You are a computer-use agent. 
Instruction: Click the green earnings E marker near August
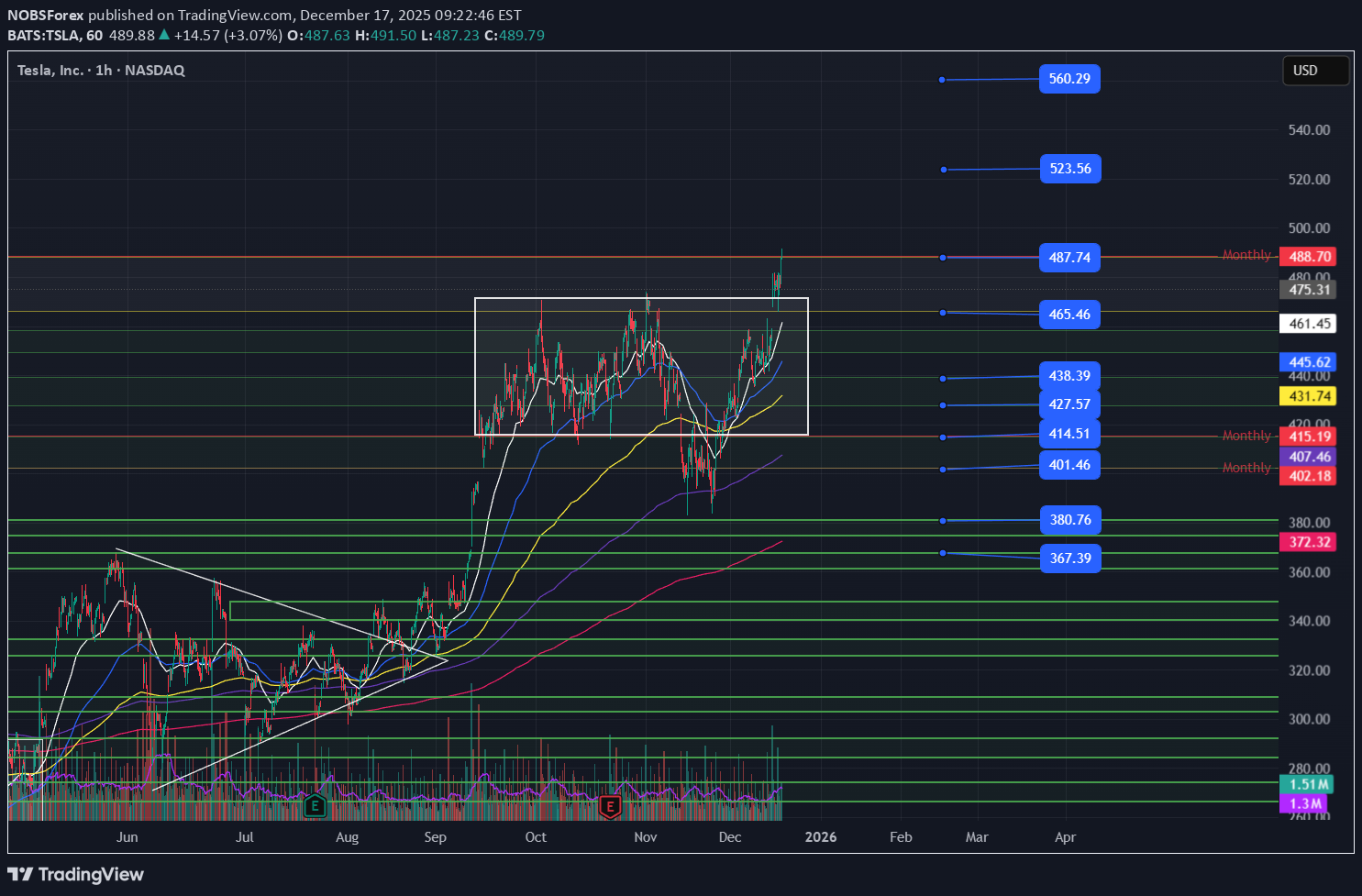[x=315, y=806]
